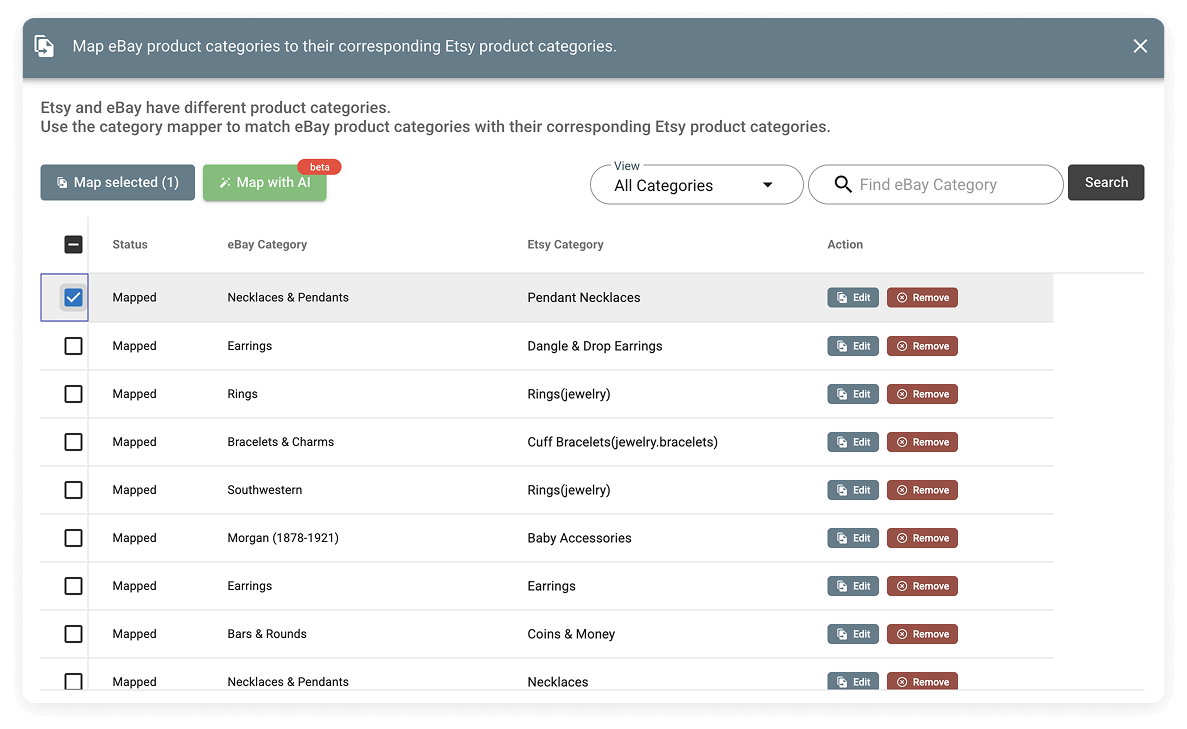Remove the Bars & Rounds mapping
1187x729 pixels.
[x=922, y=634]
